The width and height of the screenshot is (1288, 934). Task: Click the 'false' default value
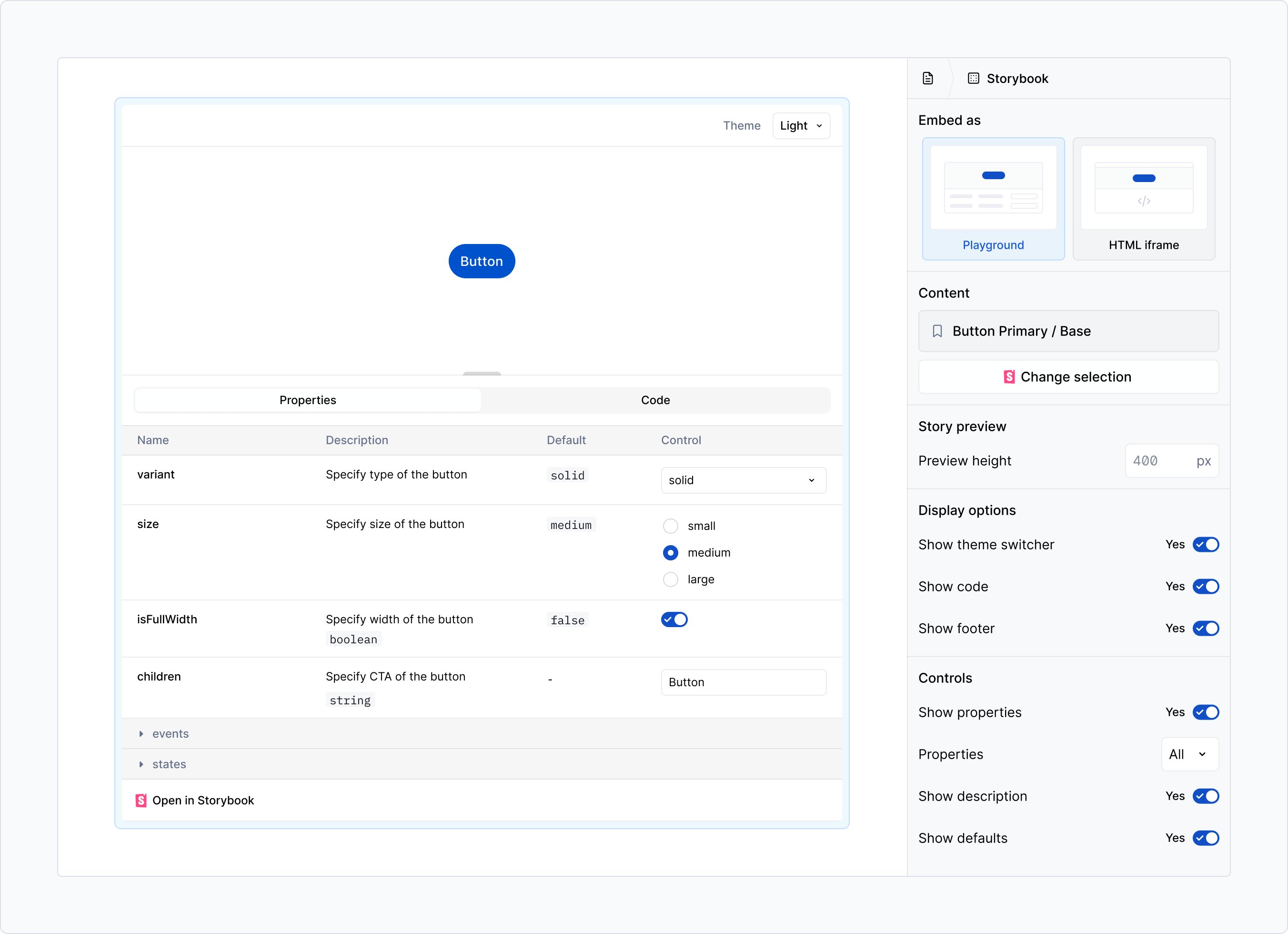[567, 620]
